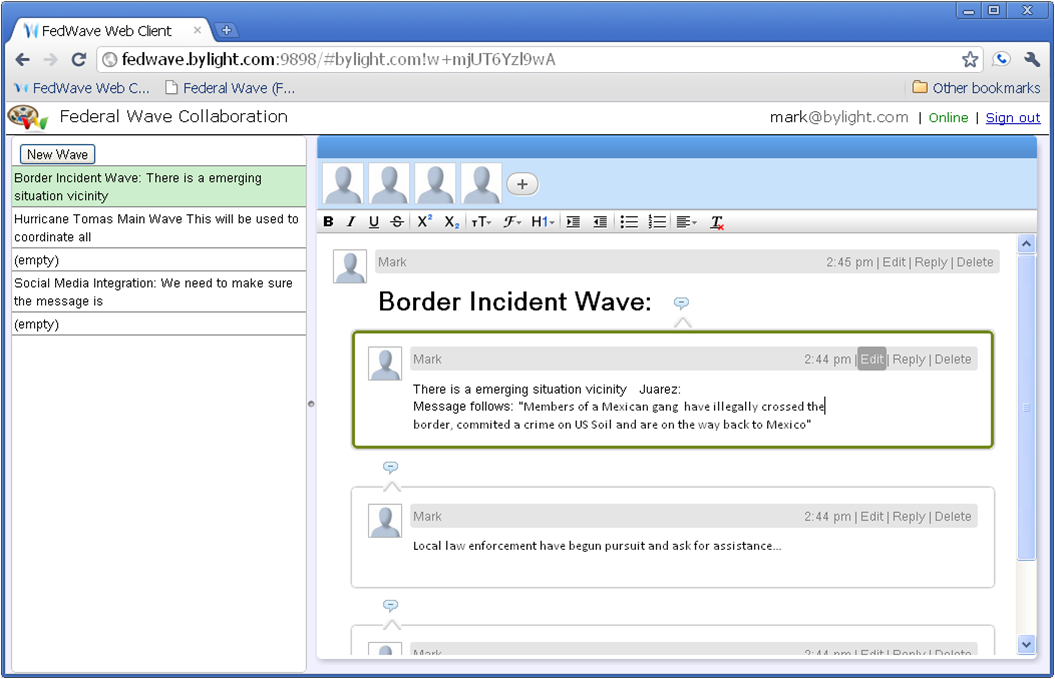Screen dimensions: 1055x679
Task: Add a participant with the plus button
Action: tap(522, 184)
